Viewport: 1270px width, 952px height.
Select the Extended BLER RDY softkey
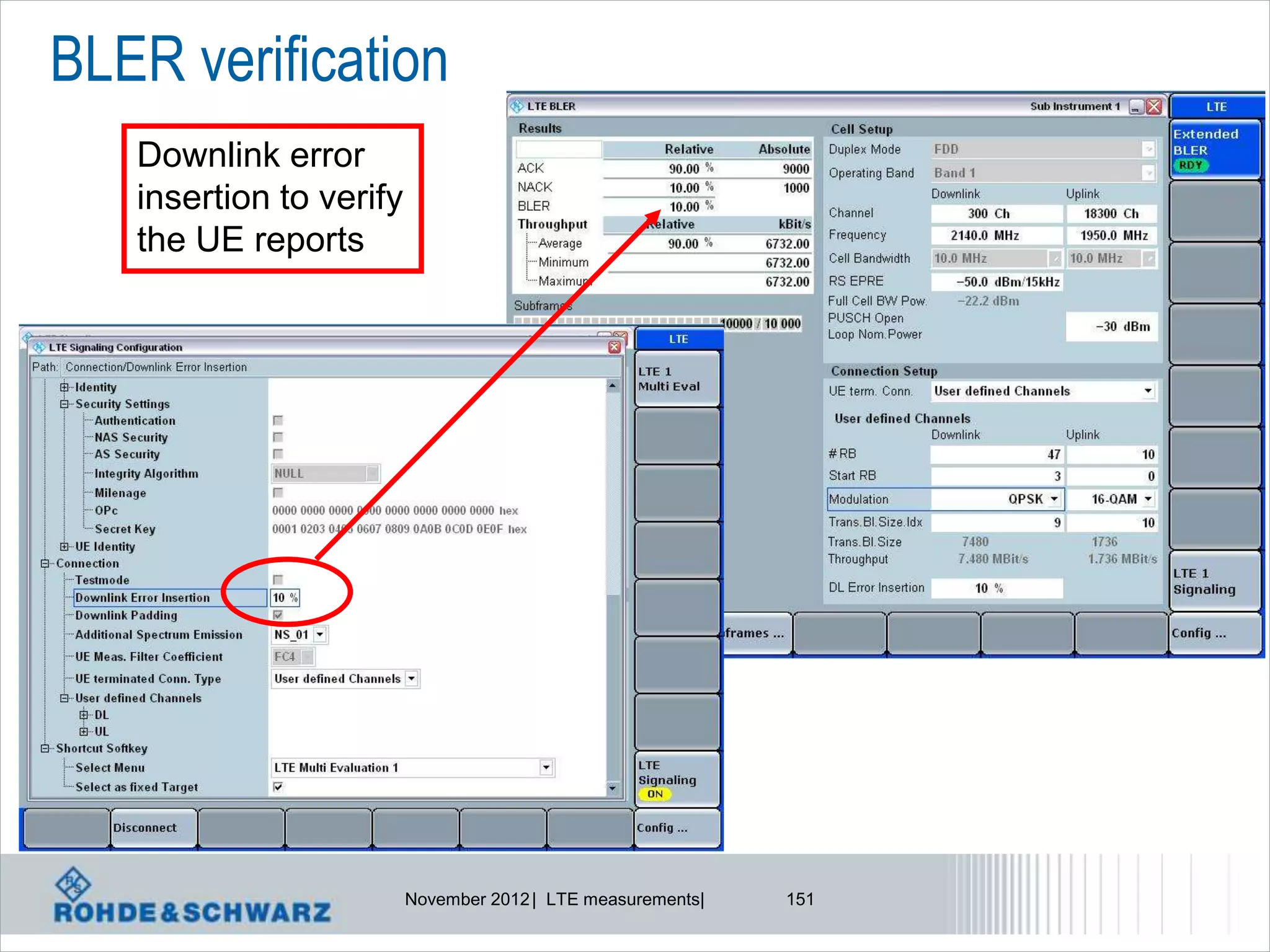click(x=1215, y=149)
